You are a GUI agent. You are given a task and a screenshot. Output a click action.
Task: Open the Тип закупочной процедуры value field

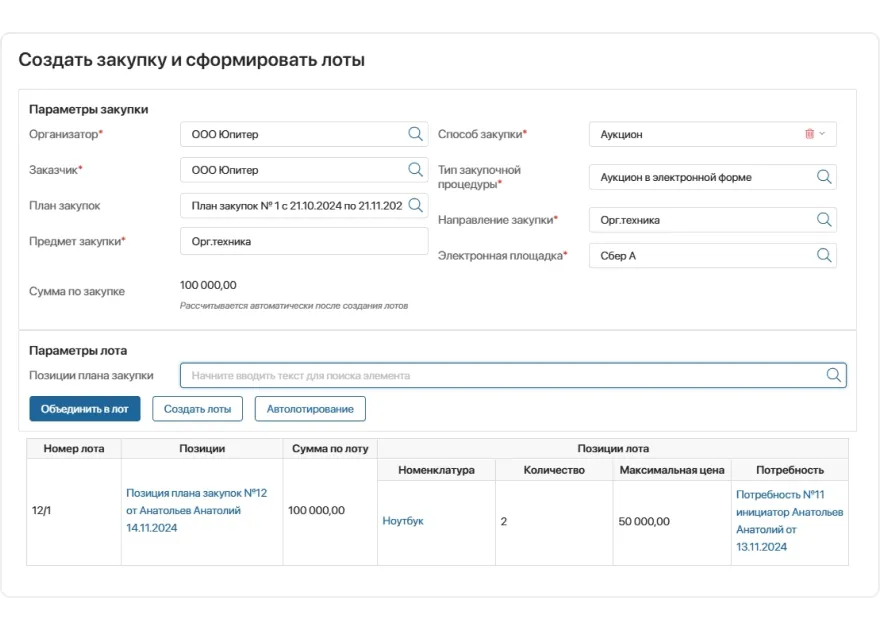click(703, 177)
